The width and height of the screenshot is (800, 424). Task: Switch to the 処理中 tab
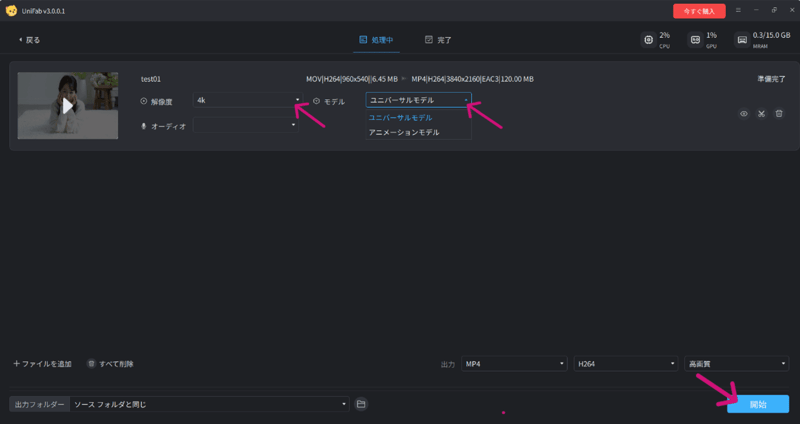pos(376,40)
